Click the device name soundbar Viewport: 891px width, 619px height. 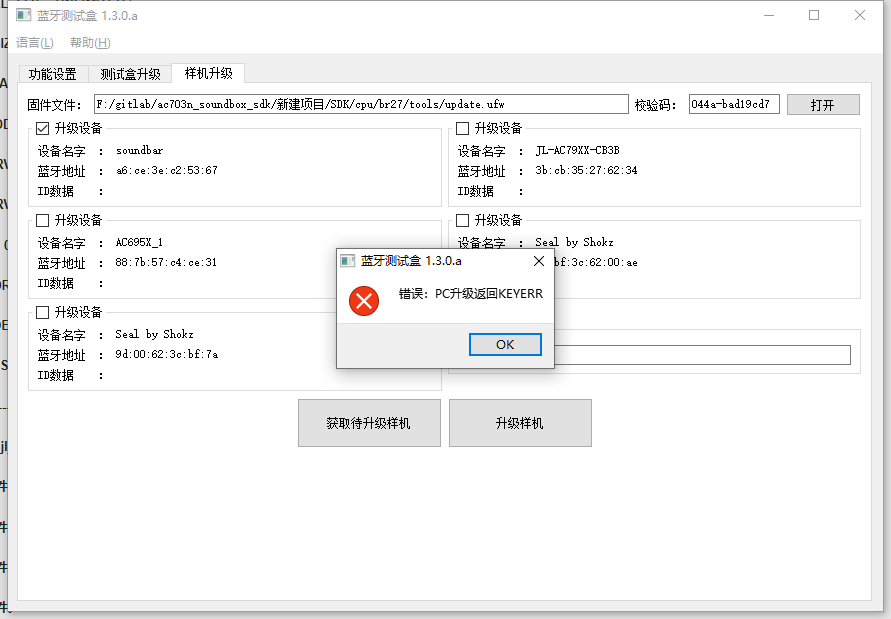tap(140, 151)
